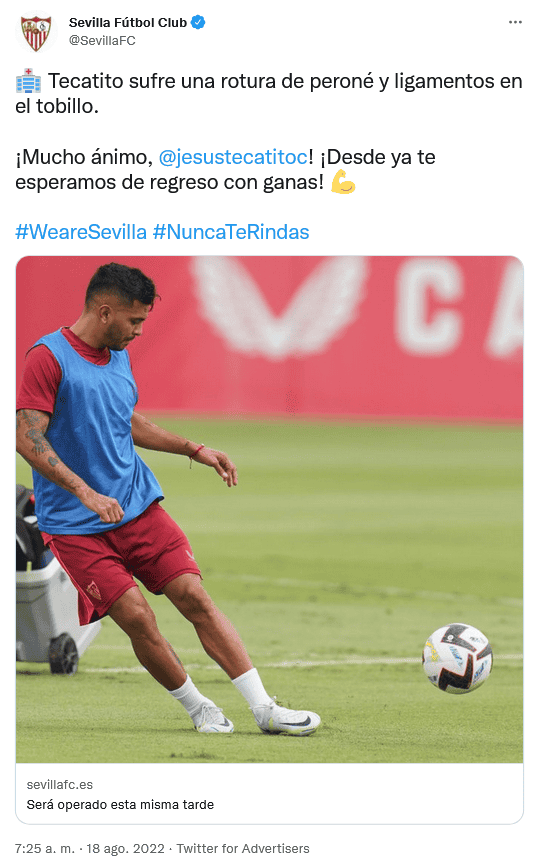The width and height of the screenshot is (535, 856).
Task: Click the hospital emoji in the tweet
Action: [28, 81]
